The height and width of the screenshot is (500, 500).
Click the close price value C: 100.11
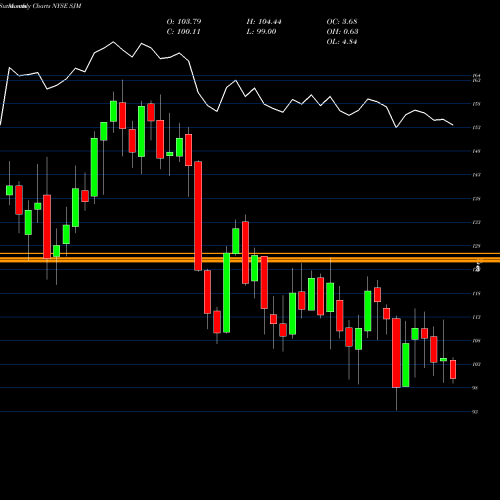coord(183,32)
